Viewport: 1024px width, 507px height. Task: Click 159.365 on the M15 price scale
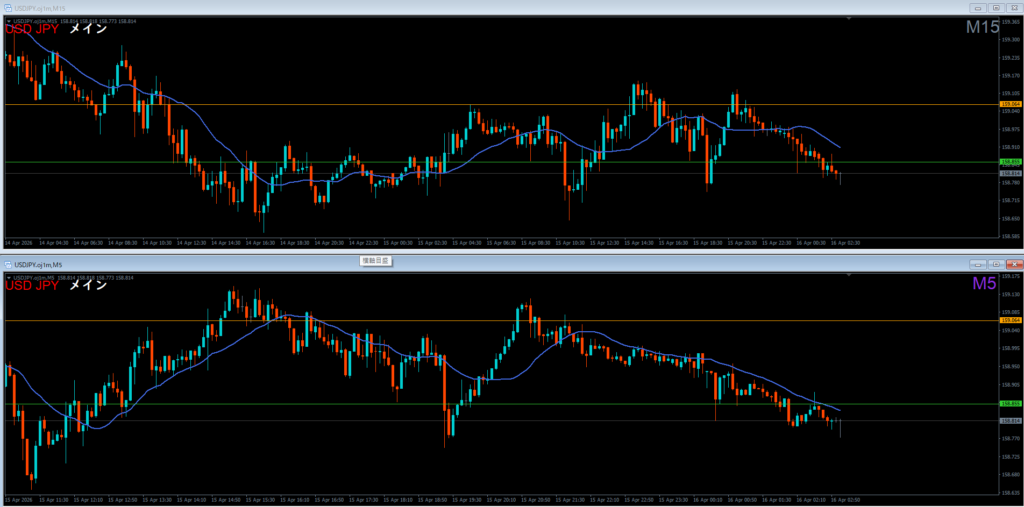[1010, 21]
